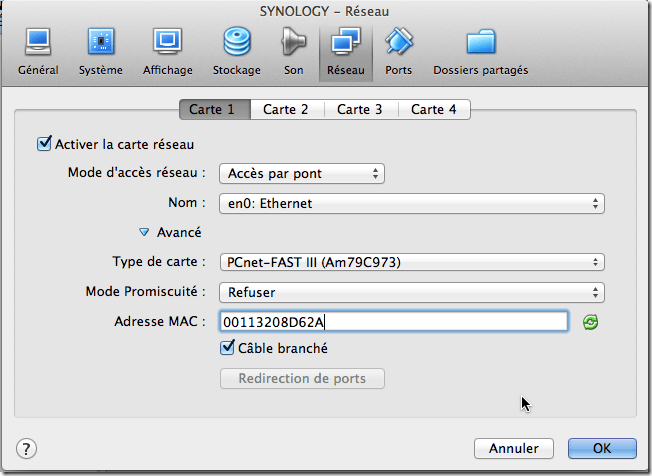Click the Mode Promiscuité label
Screen dimensions: 652x476
tap(146, 291)
